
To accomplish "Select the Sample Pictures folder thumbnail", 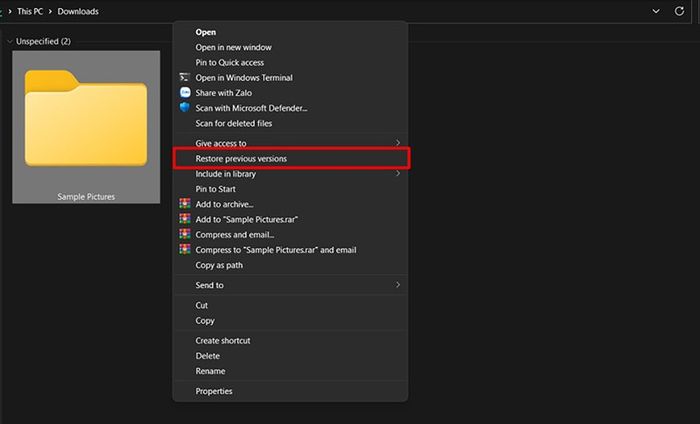I will coord(86,127).
